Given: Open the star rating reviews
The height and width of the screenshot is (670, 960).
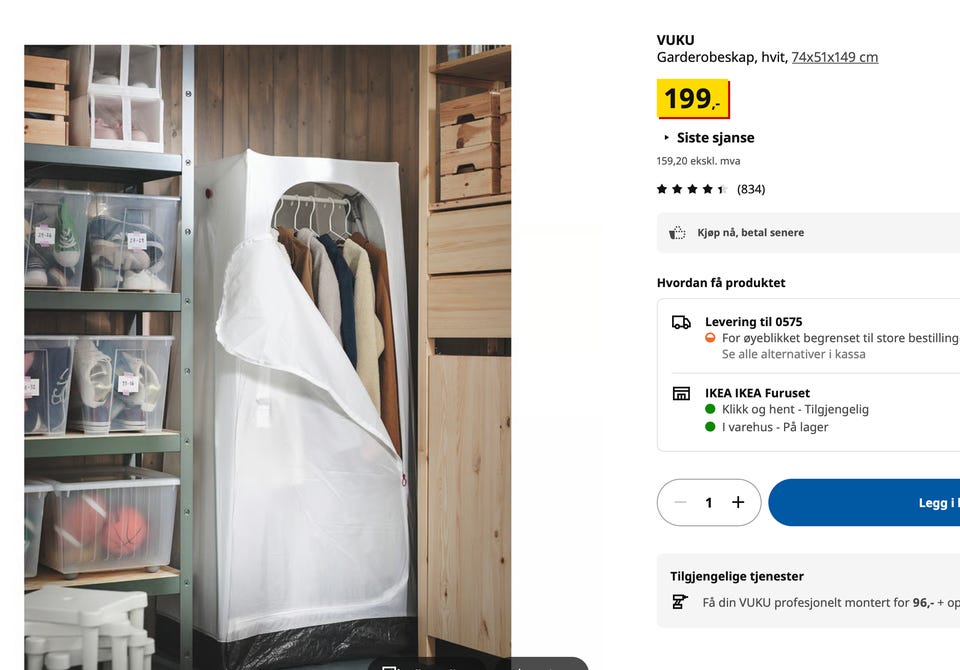Looking at the screenshot, I should (692, 189).
